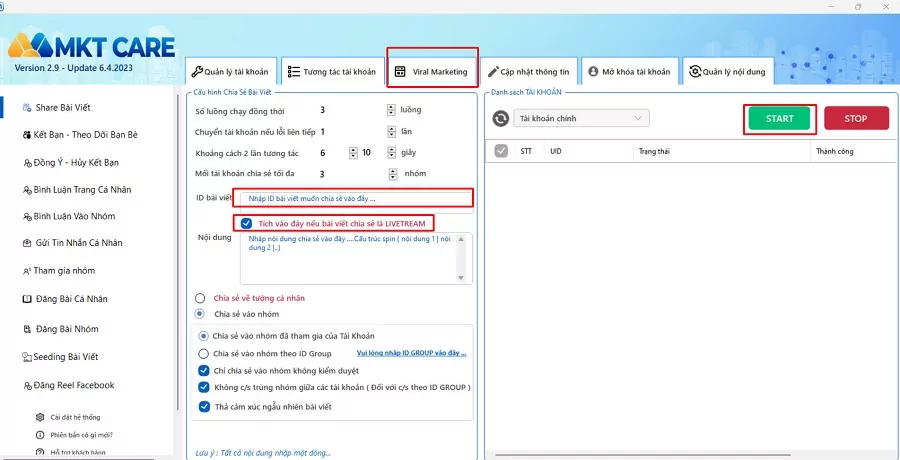Click the Phiên bản có gì mới info icon
Image resolution: width=900 pixels, height=460 pixels.
(x=40, y=435)
